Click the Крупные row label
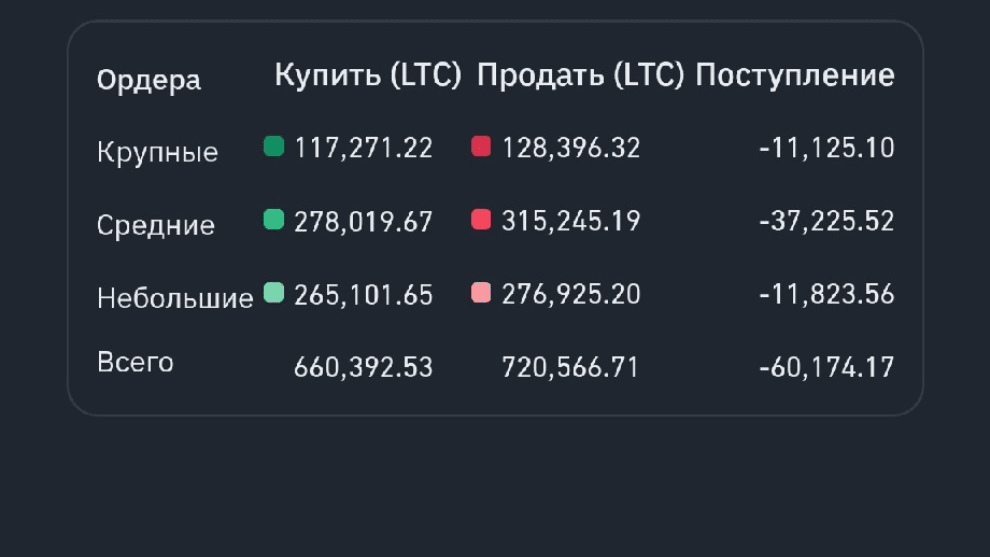The width and height of the screenshot is (990, 557). 158,152
